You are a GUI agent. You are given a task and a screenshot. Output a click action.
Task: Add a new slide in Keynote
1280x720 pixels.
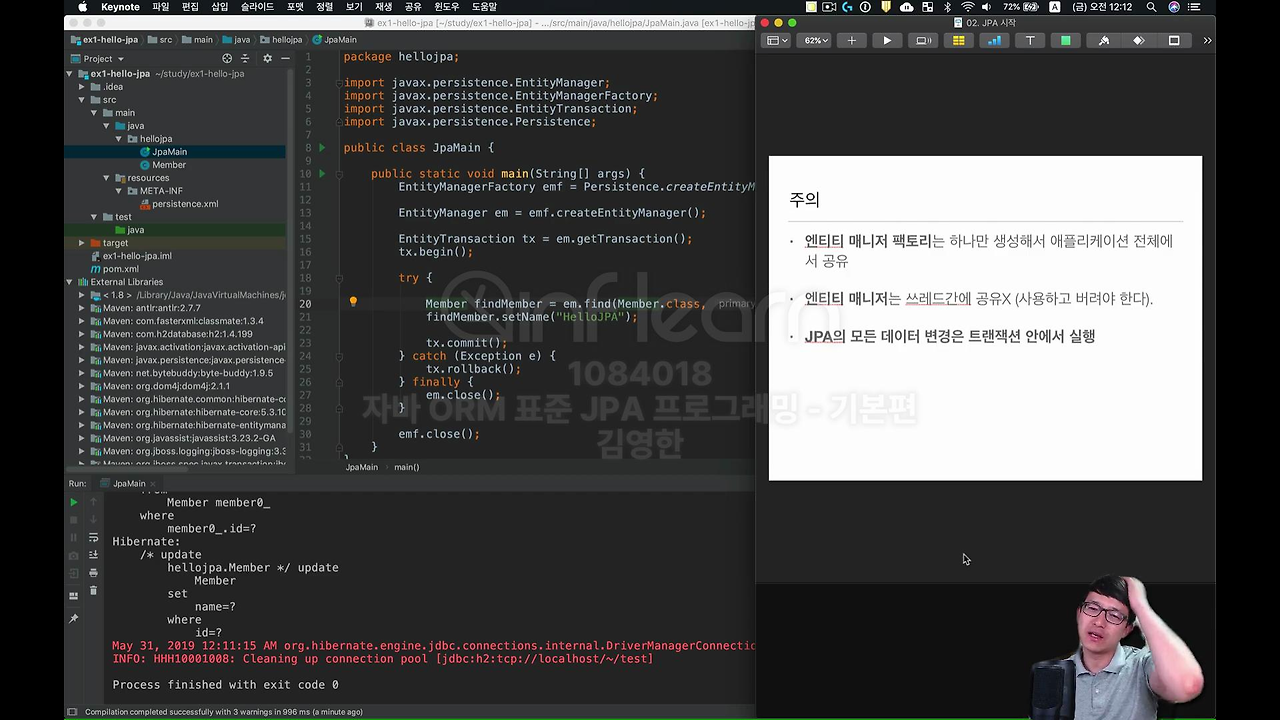[851, 41]
